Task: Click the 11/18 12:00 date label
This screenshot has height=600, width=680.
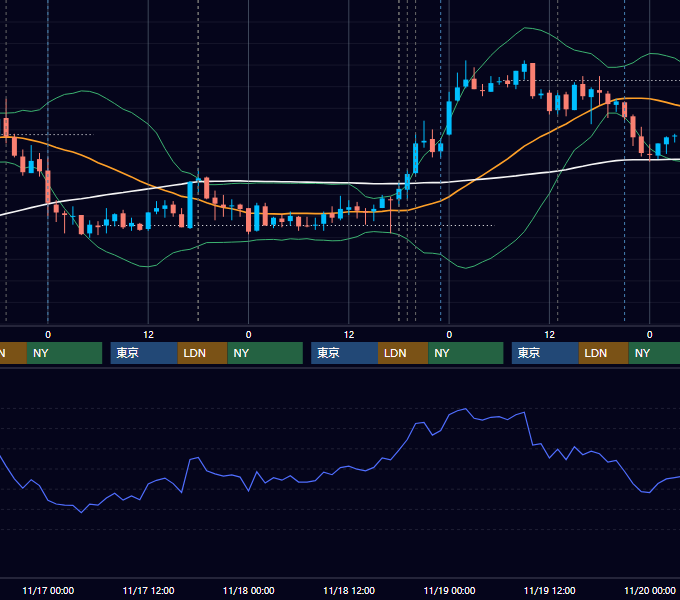Action: pos(349,590)
